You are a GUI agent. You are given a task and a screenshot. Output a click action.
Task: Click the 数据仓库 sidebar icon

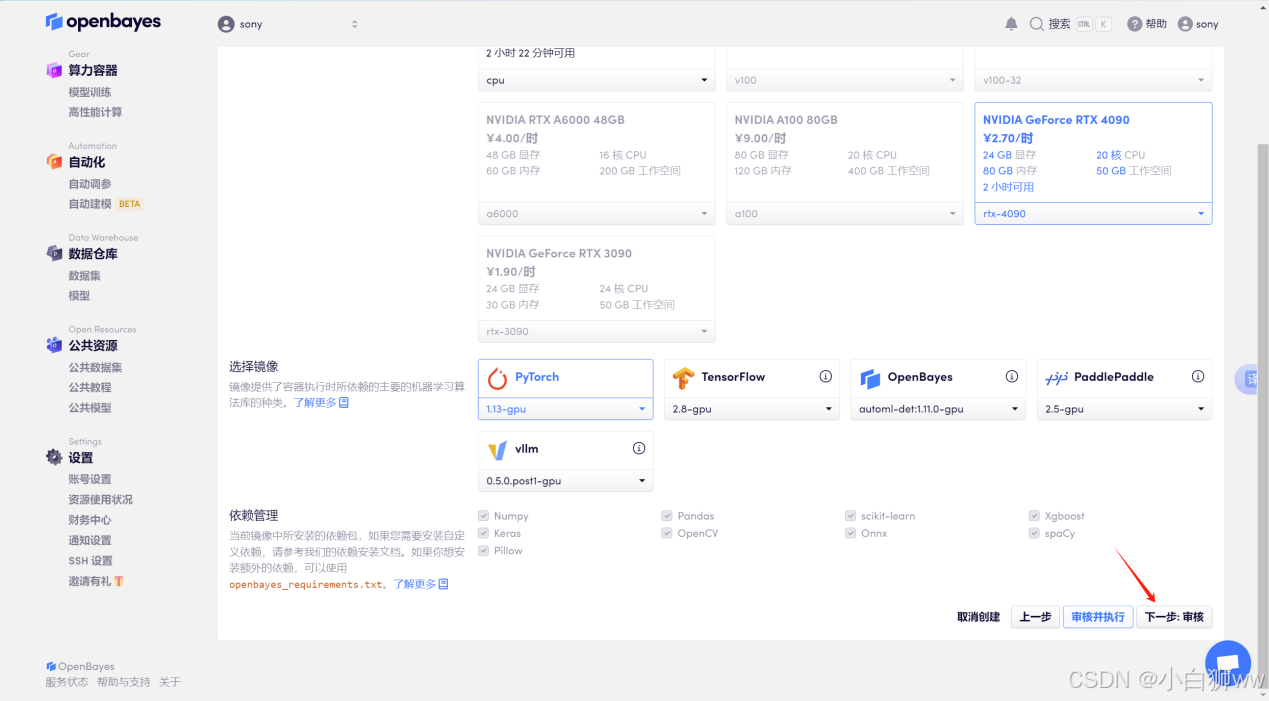(54, 254)
